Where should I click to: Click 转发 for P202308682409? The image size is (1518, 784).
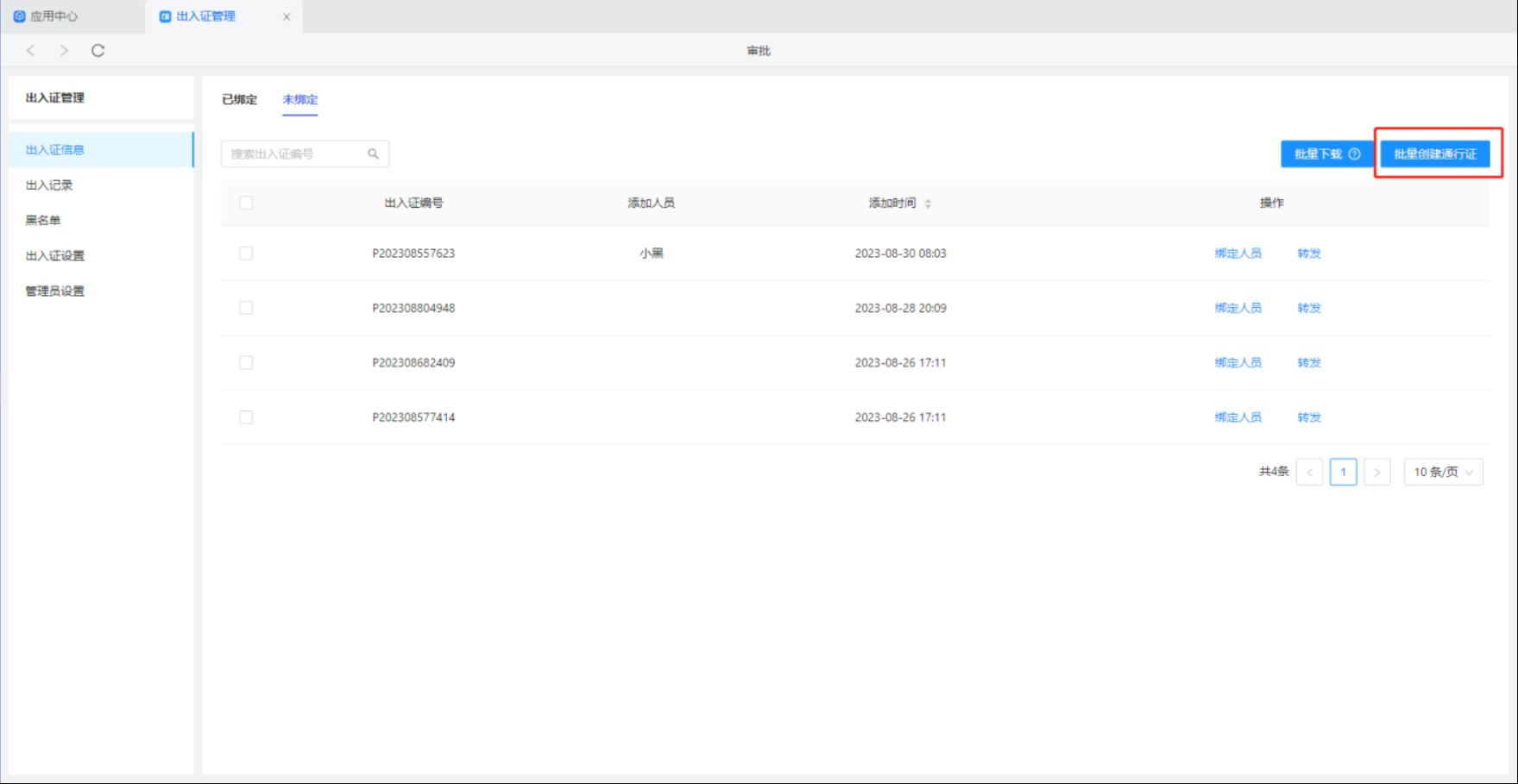(x=1309, y=363)
